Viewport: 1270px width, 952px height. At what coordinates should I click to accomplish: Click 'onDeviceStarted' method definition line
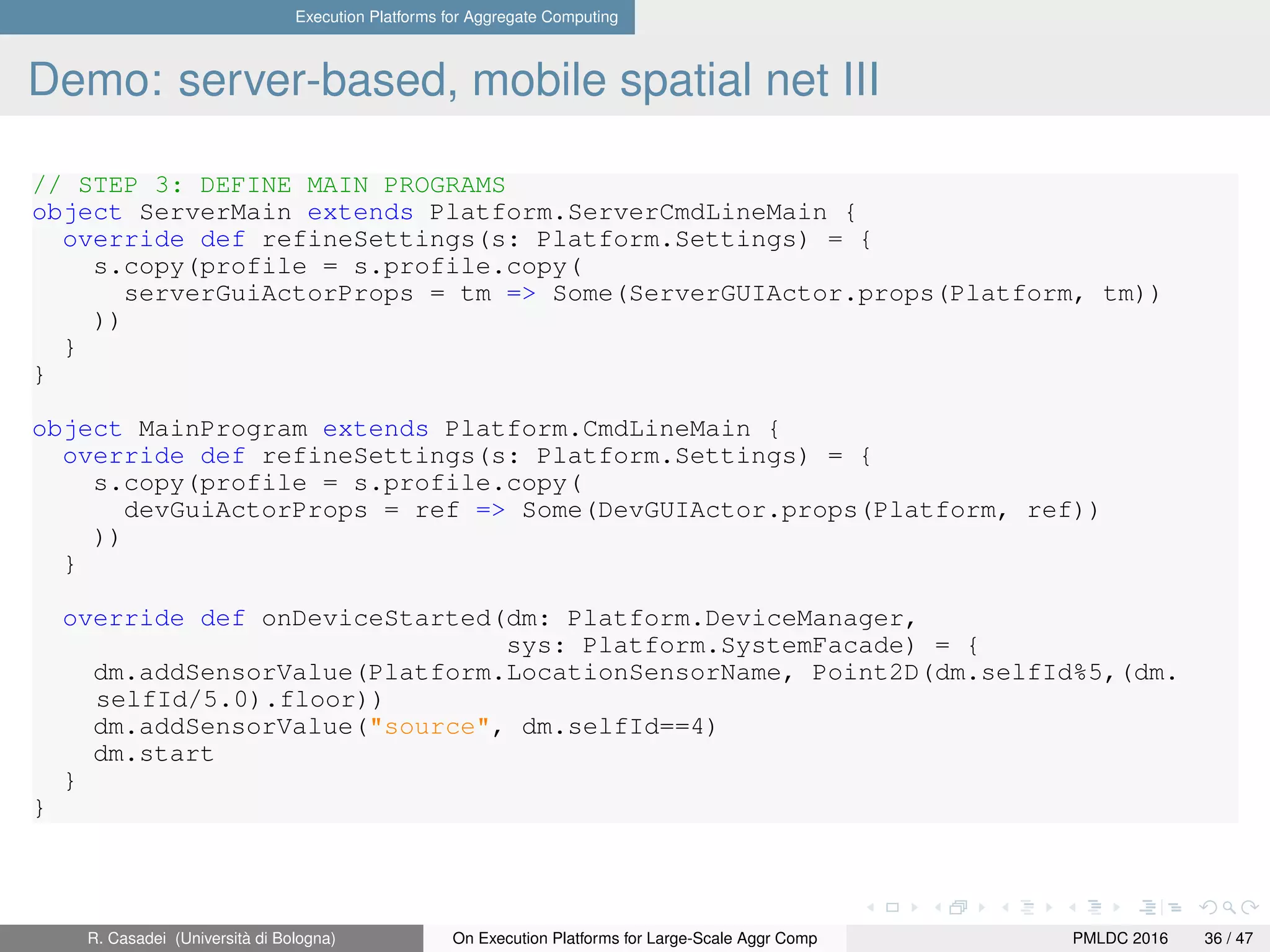(489, 619)
